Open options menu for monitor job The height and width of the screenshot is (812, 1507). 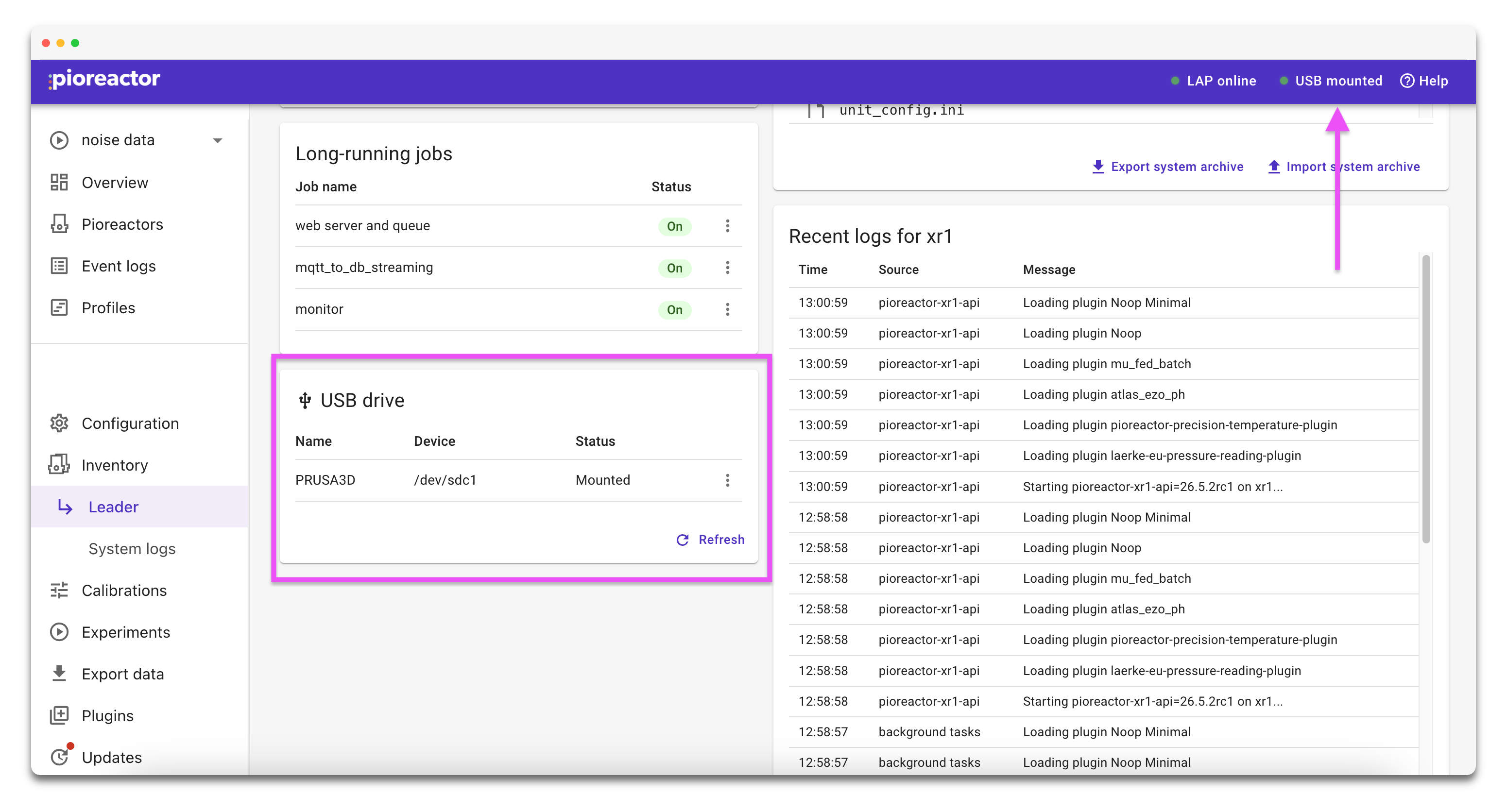728,309
